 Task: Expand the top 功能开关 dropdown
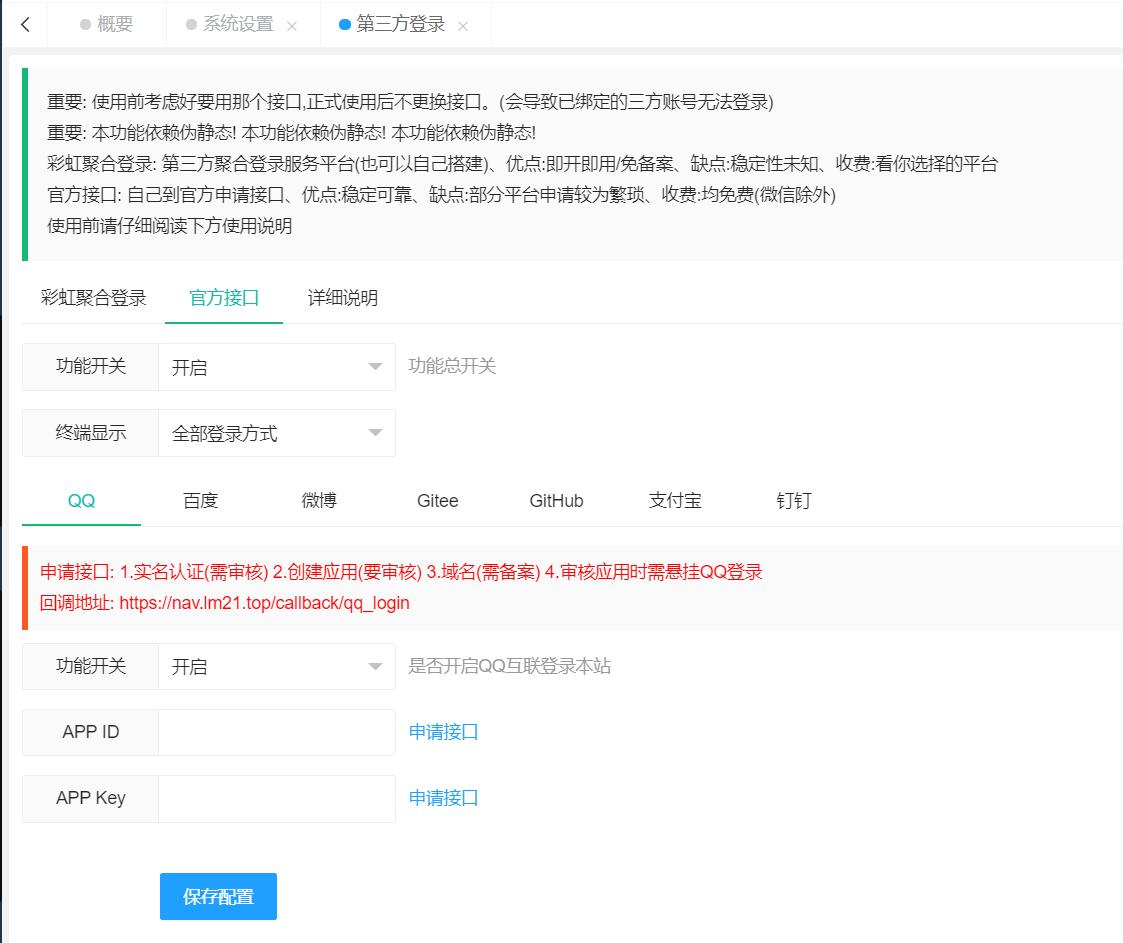point(276,367)
